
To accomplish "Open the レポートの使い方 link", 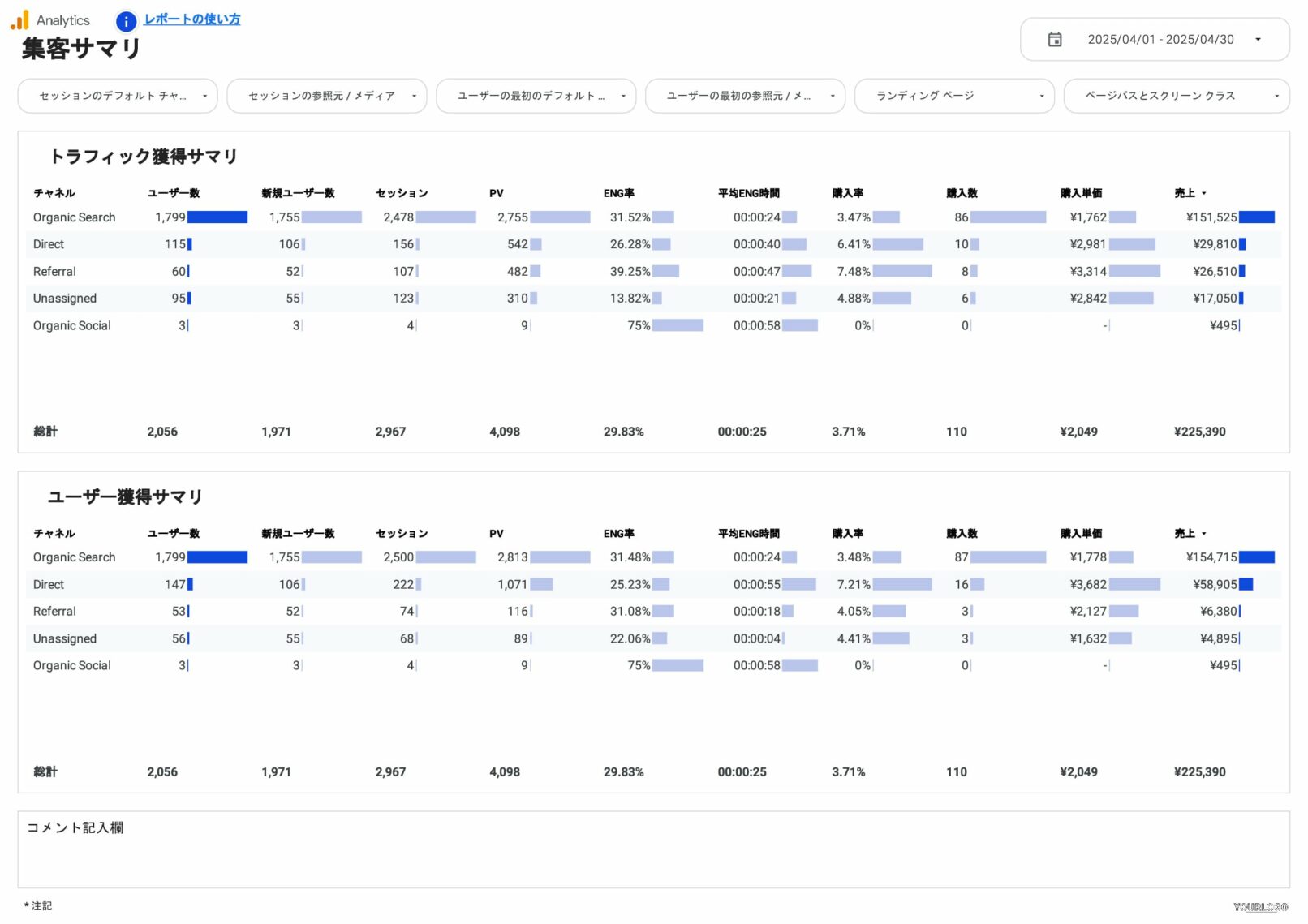I will pyautogui.click(x=191, y=19).
